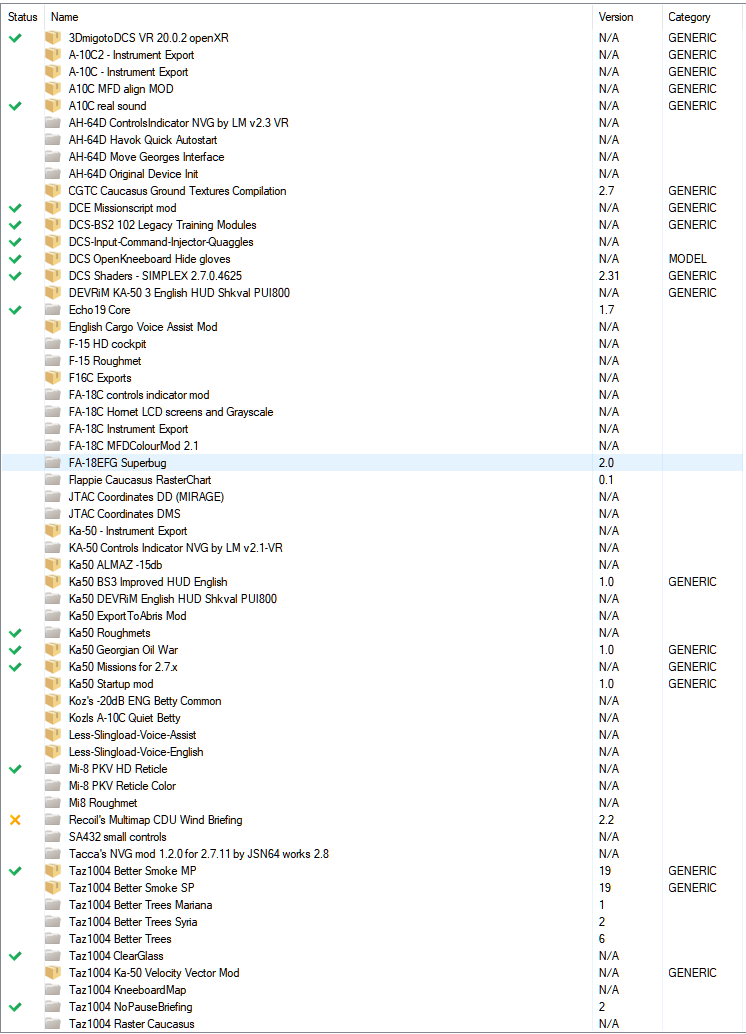Select 'AH-64D ControlsIndicator NVG by LM v2.3 VR'
Screen dimensions: 746x1034
point(373,123)
